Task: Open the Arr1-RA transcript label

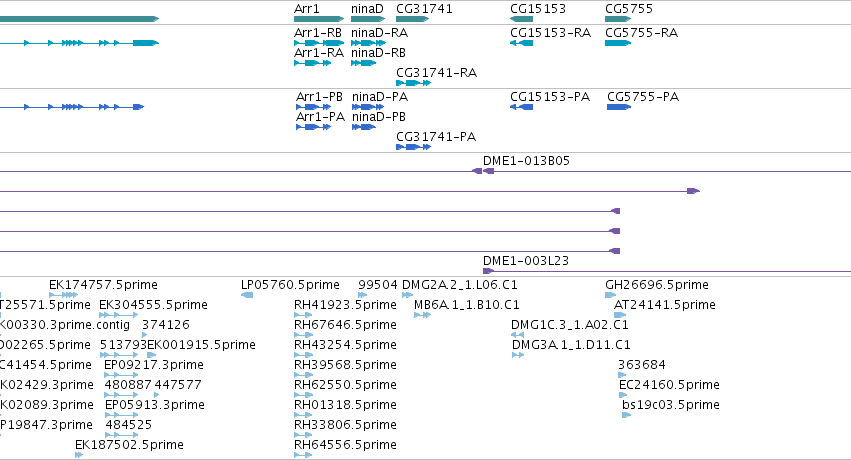Action: [x=319, y=53]
